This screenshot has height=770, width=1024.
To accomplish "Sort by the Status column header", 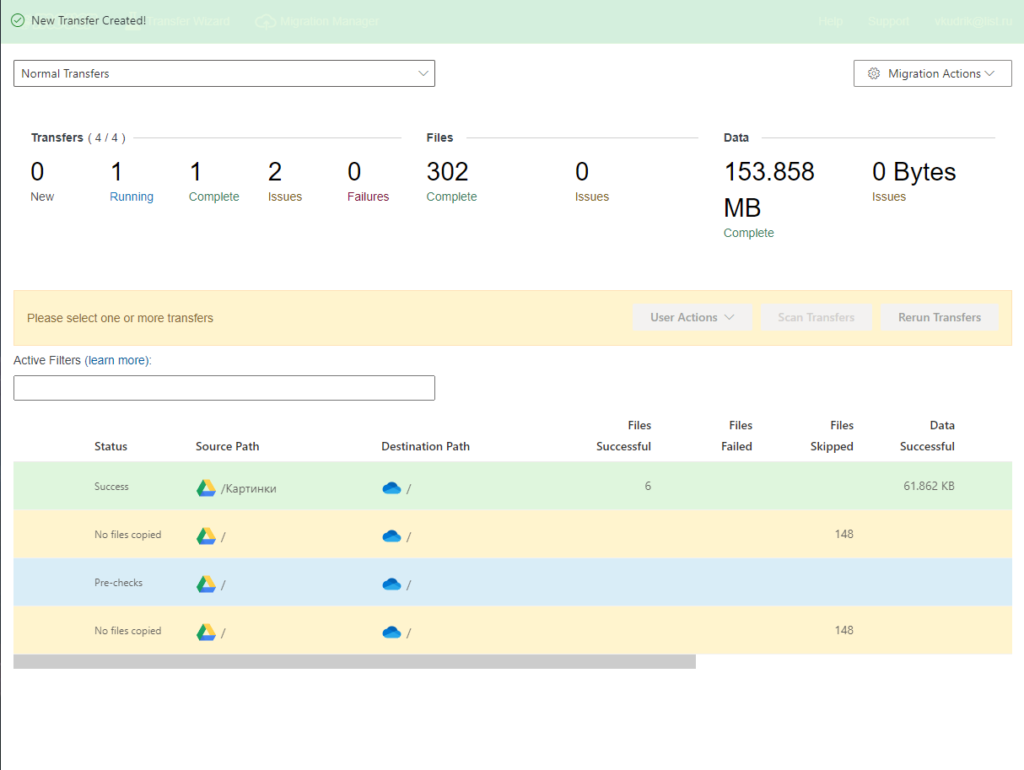I will (x=111, y=446).
